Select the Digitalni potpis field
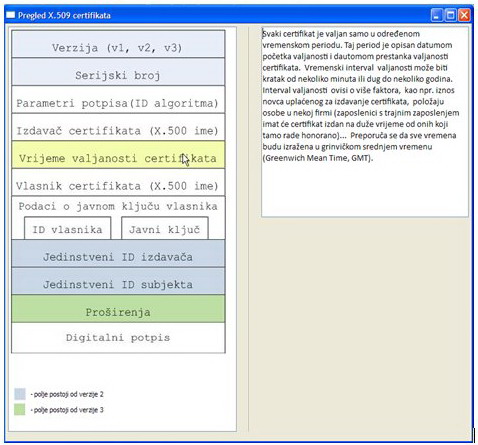 click(x=118, y=338)
